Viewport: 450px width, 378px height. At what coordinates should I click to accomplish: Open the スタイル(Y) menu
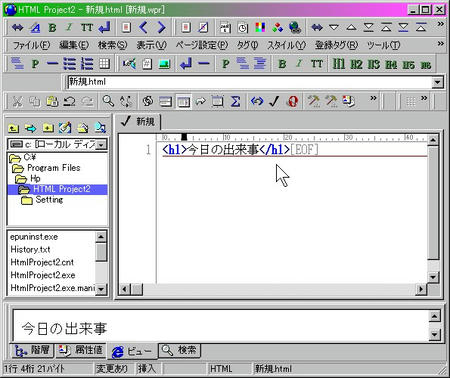coord(286,45)
